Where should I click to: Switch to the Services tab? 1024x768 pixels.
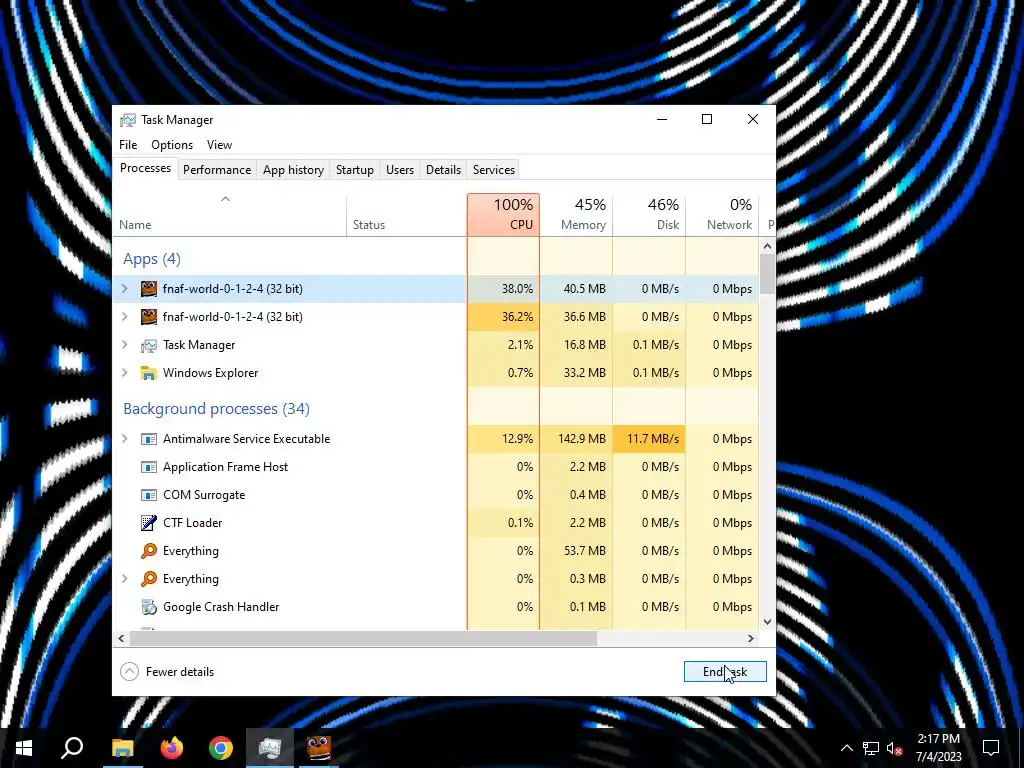(x=494, y=170)
